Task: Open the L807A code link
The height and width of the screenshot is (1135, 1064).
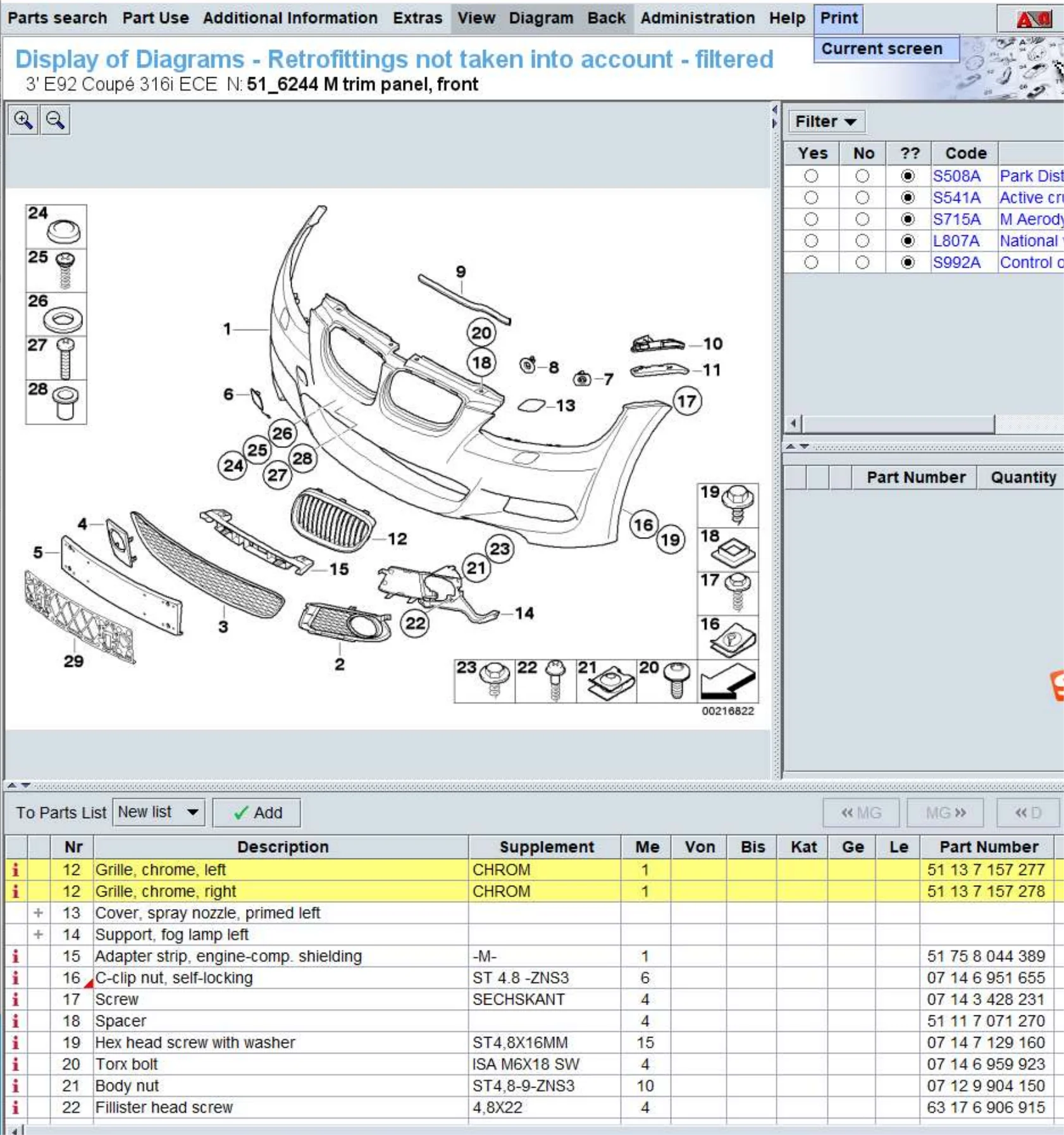Action: point(956,240)
